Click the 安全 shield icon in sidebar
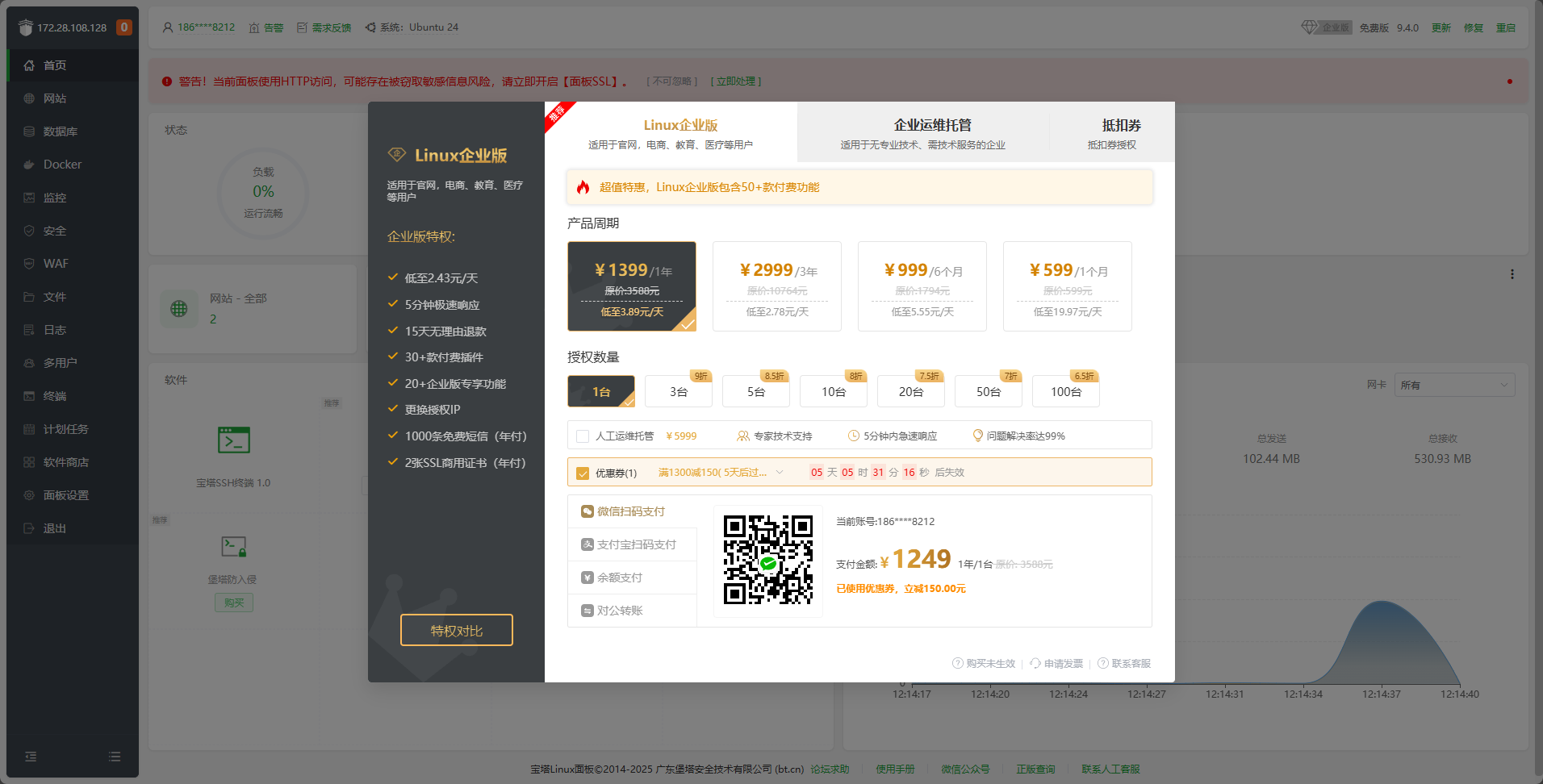 29,231
